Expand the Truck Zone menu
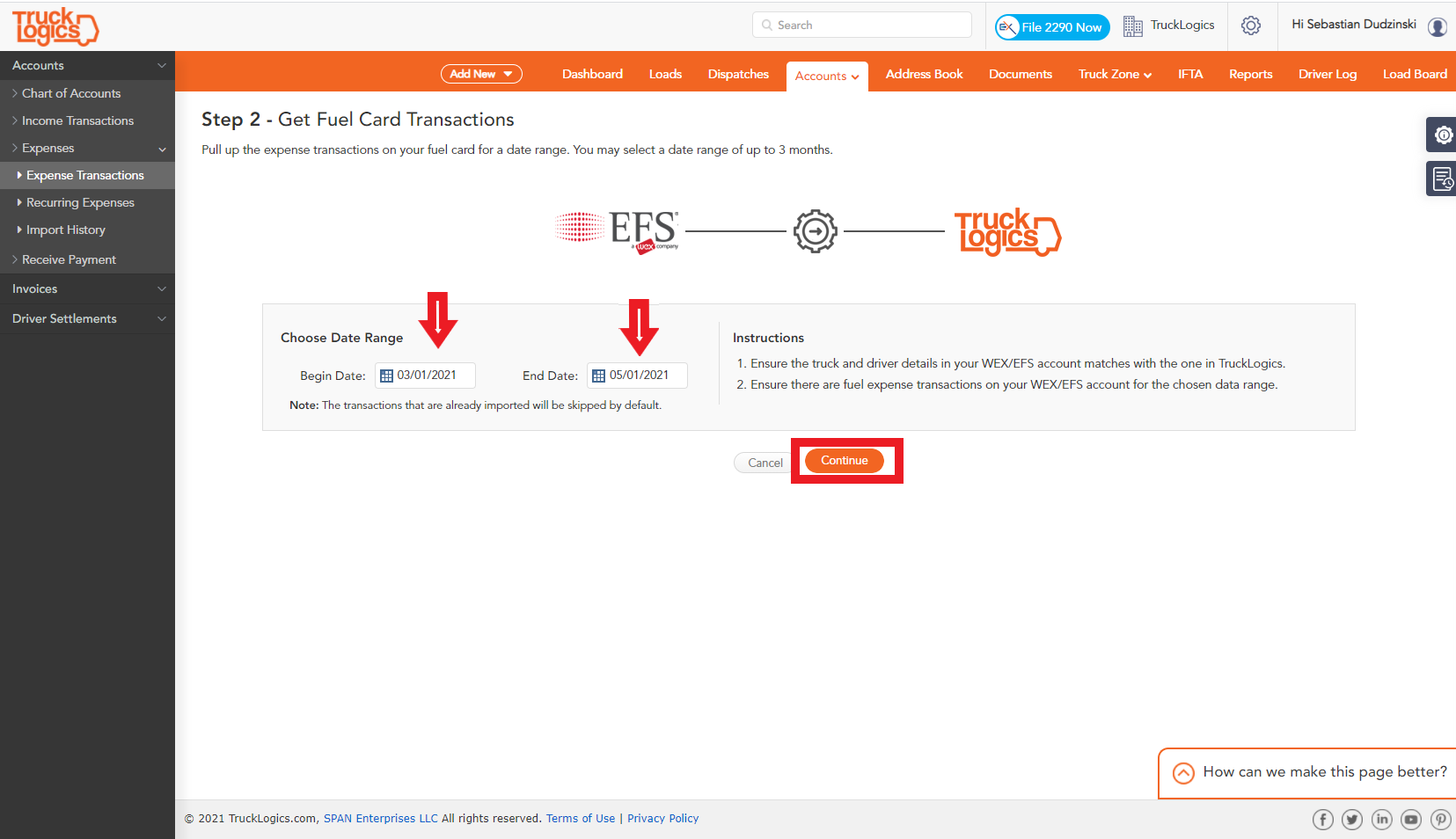This screenshot has height=839, width=1456. click(1115, 74)
